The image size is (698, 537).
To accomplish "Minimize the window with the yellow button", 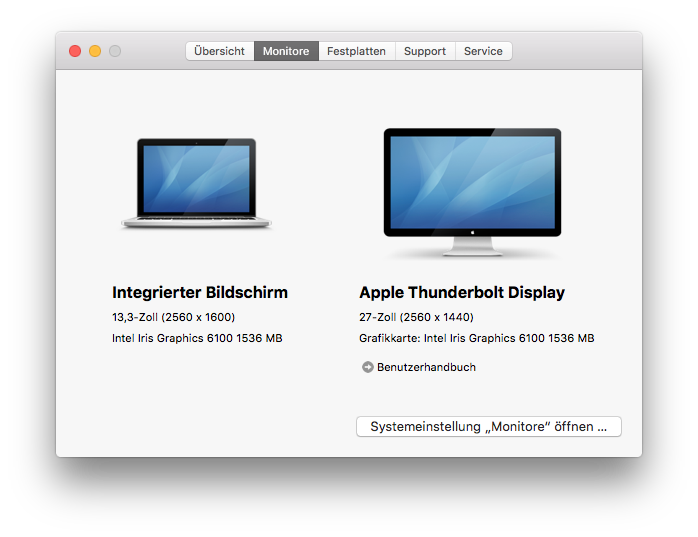I will 95,51.
